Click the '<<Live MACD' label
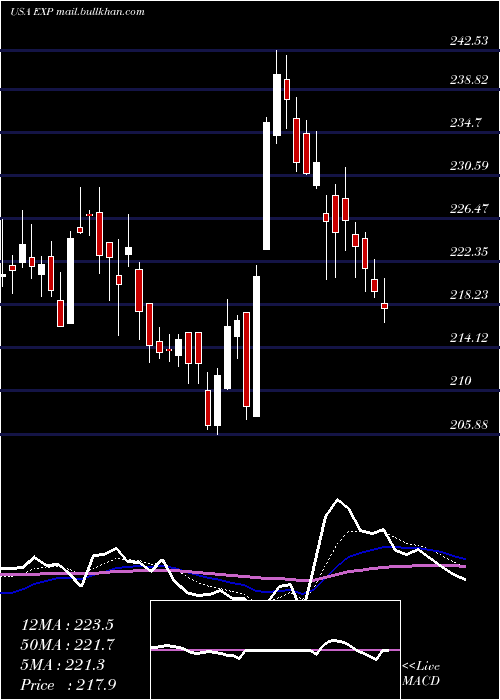The height and width of the screenshot is (700, 500). coord(421,674)
